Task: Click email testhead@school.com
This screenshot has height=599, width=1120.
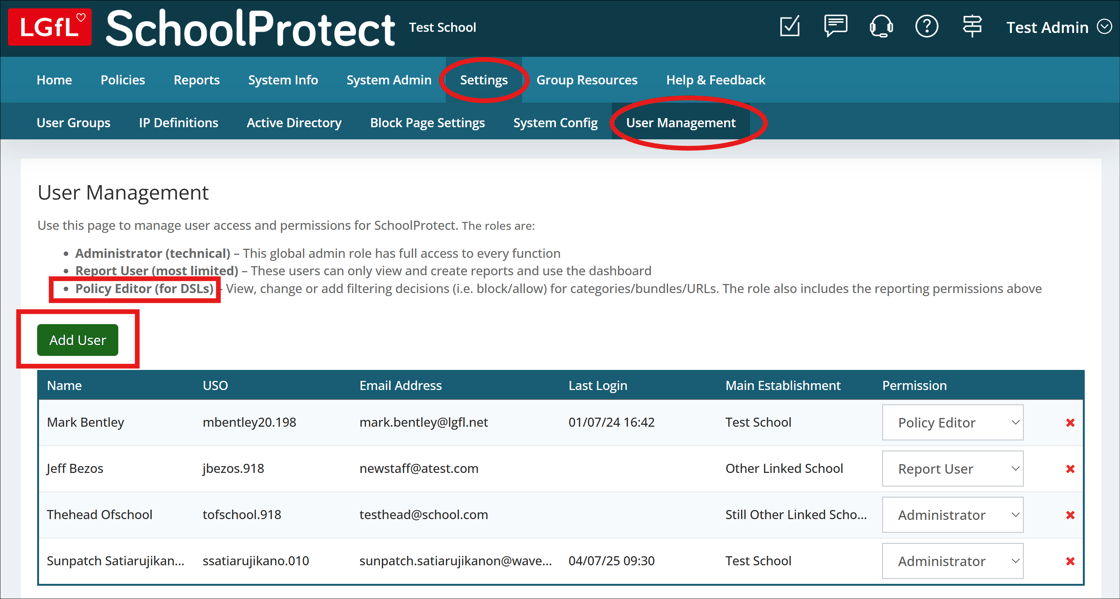Action: point(424,515)
